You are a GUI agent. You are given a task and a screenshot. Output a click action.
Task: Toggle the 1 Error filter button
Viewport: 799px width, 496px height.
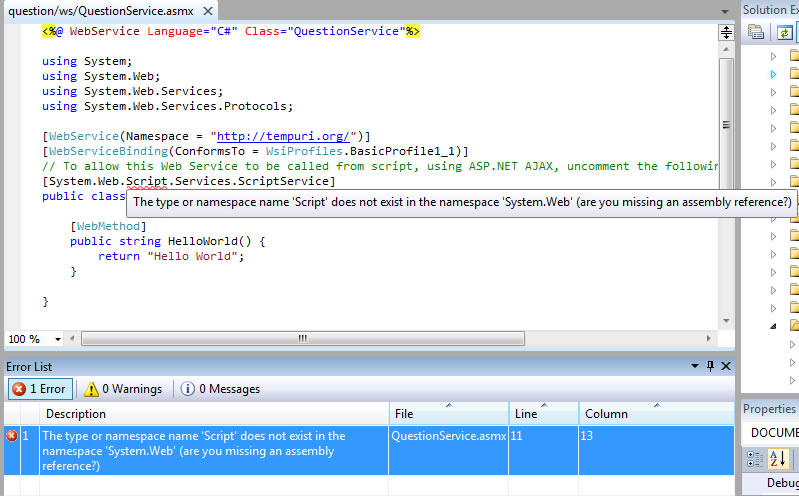[40, 389]
